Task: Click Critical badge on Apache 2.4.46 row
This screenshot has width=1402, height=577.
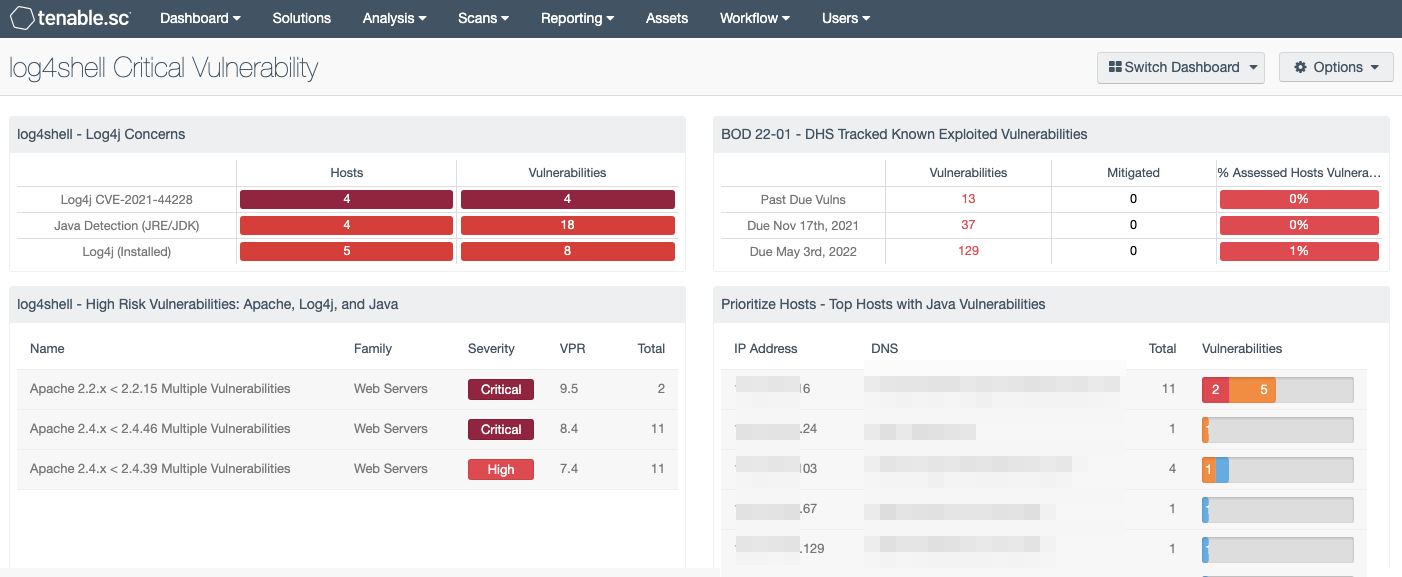Action: point(501,429)
